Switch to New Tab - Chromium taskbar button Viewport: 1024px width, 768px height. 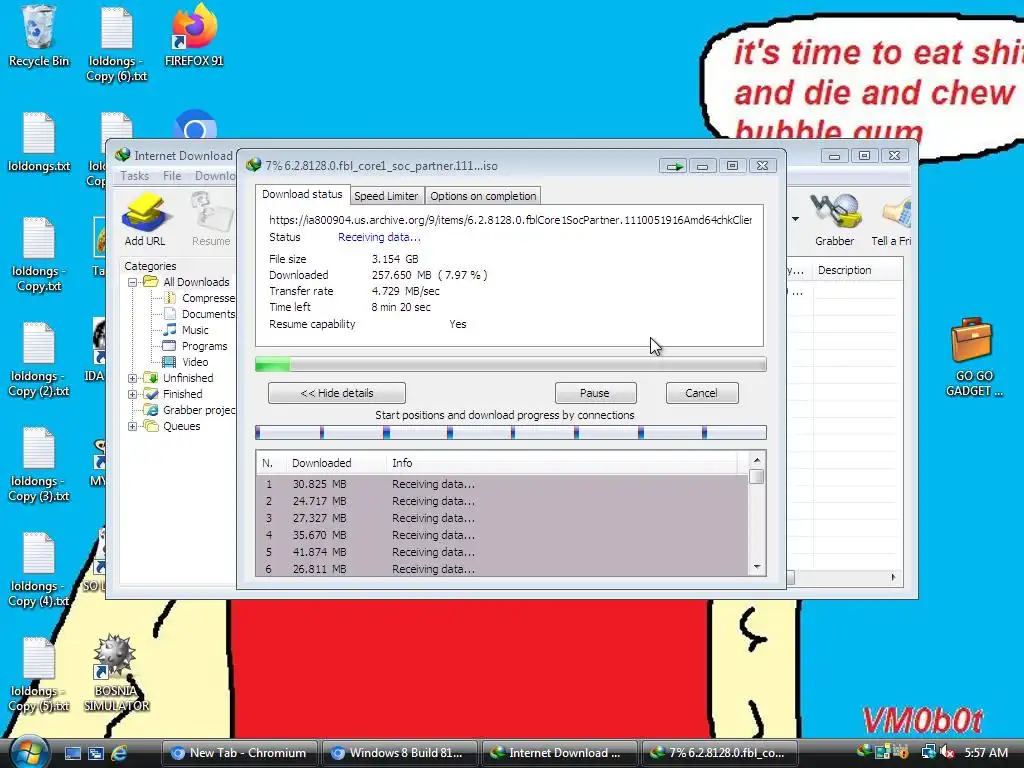pos(239,753)
